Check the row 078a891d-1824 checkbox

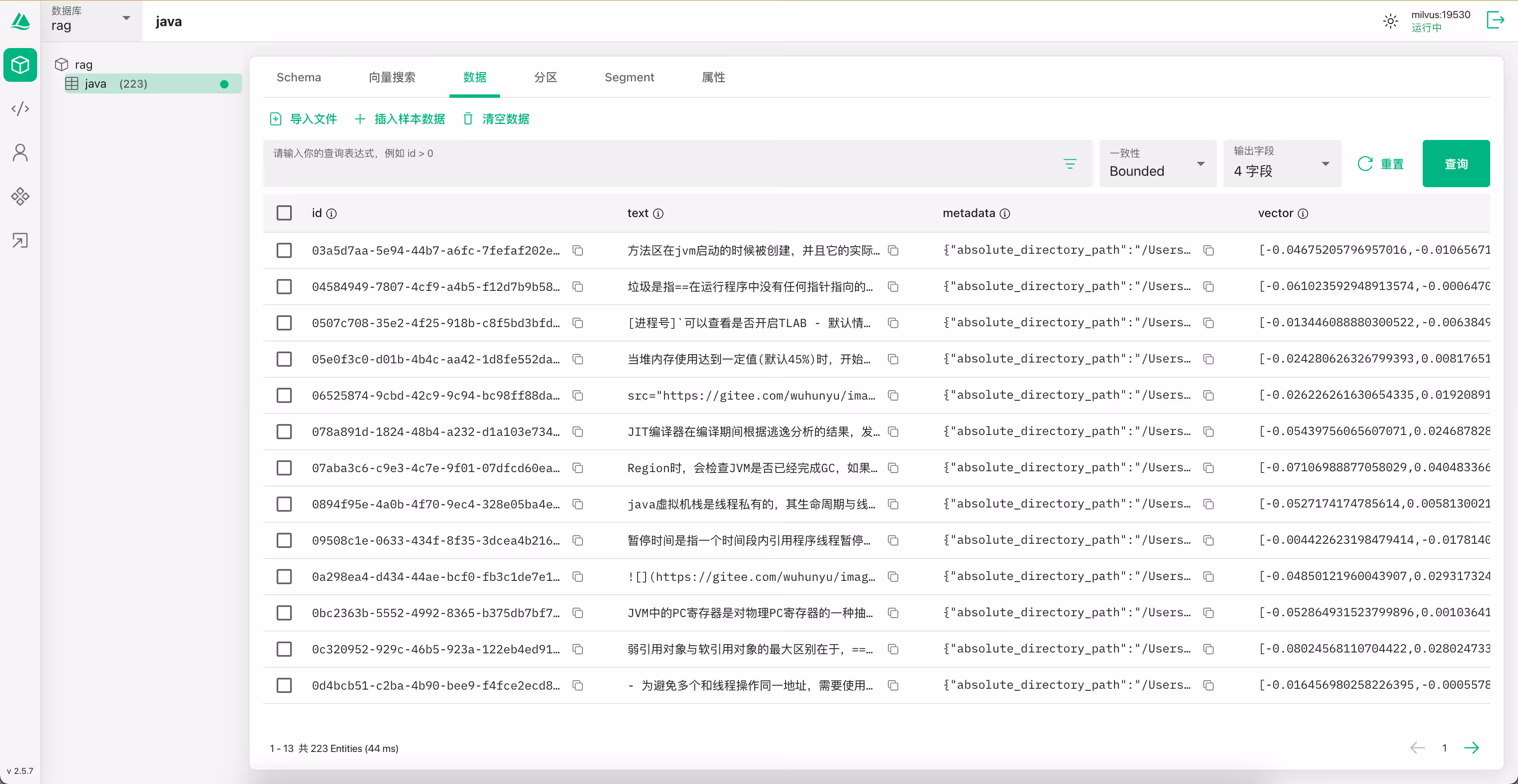(x=284, y=432)
